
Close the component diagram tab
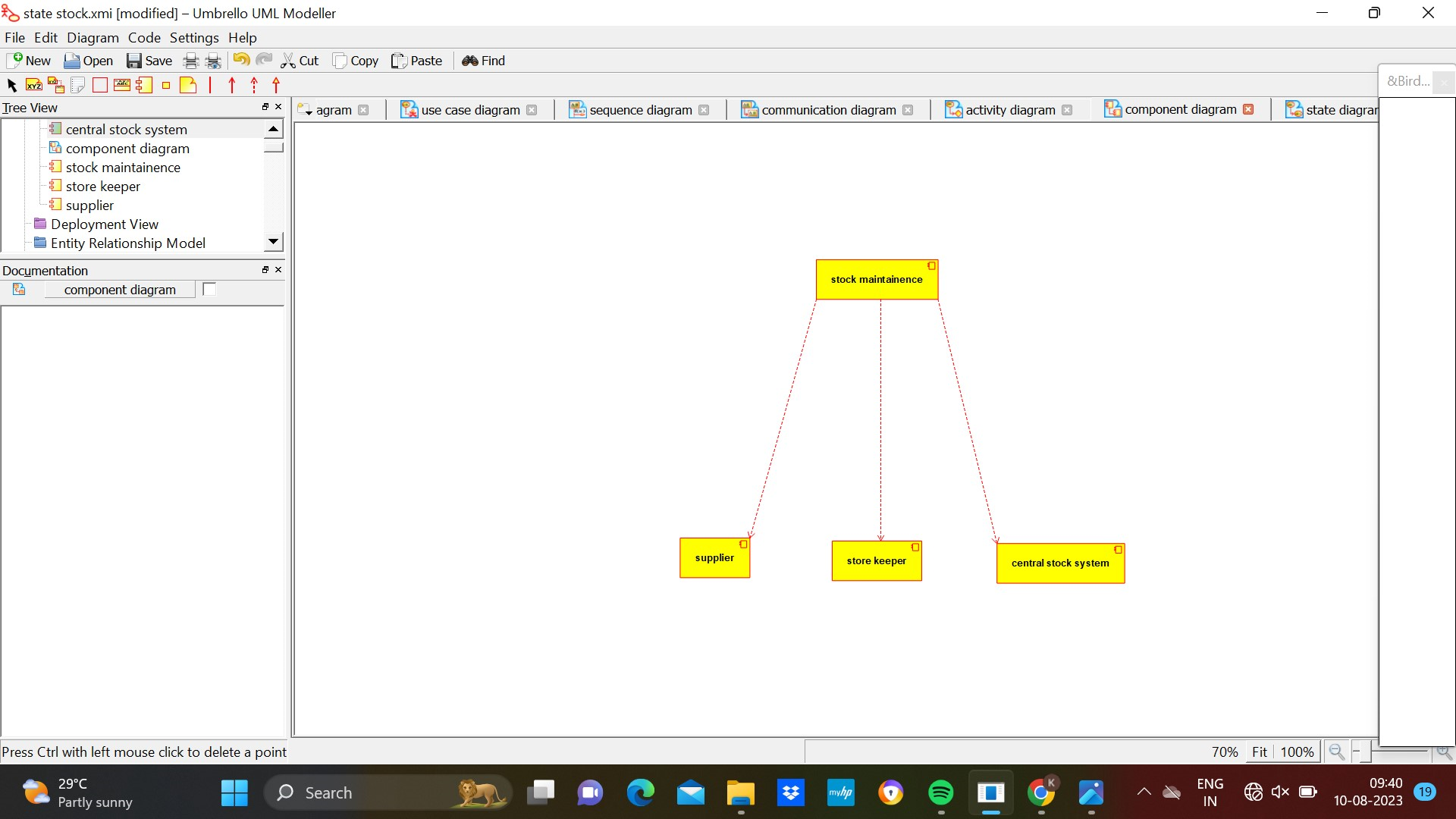[1248, 109]
